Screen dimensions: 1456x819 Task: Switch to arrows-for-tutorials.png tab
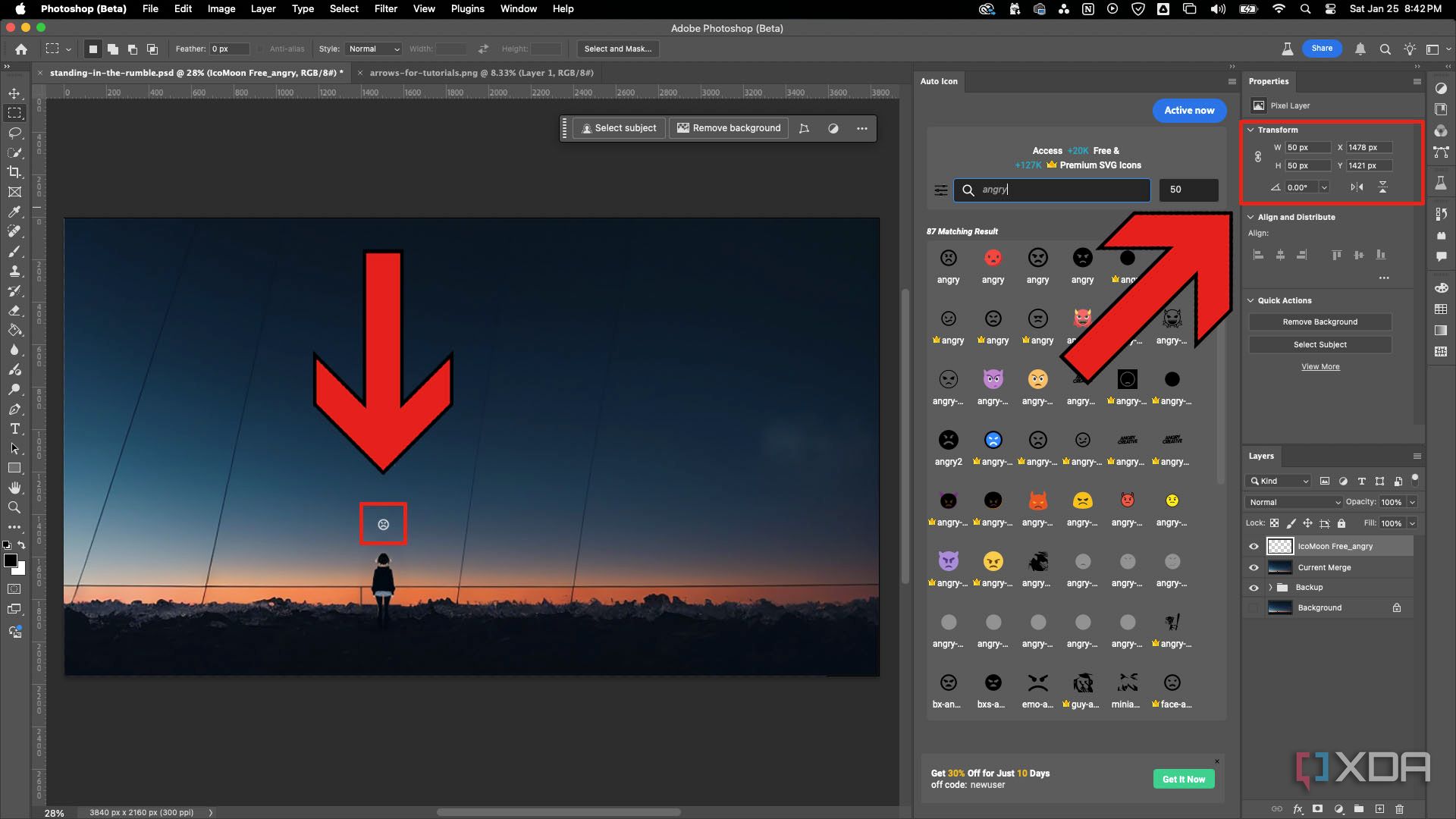coord(481,73)
